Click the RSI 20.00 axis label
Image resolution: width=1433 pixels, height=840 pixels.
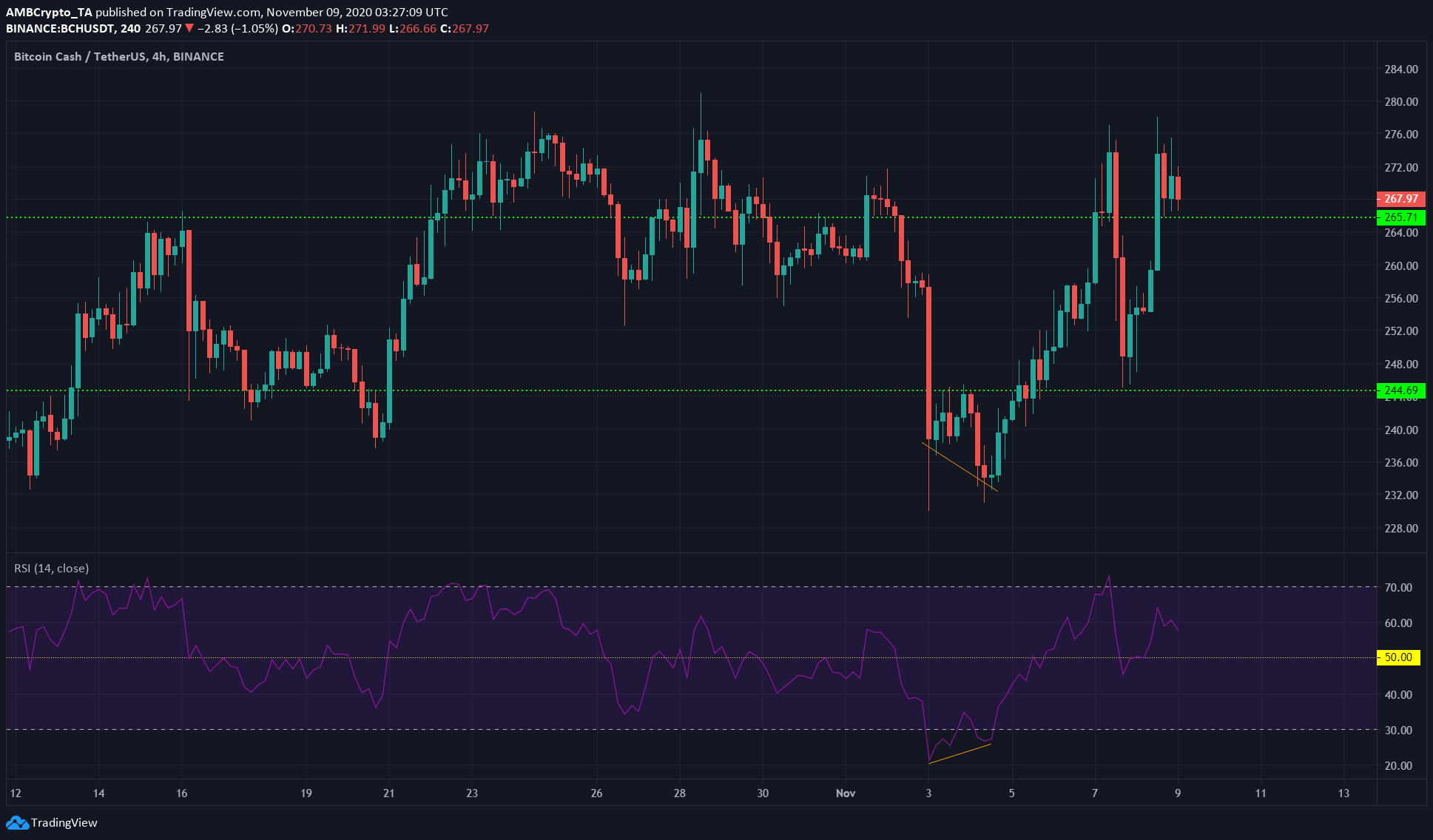(x=1398, y=766)
